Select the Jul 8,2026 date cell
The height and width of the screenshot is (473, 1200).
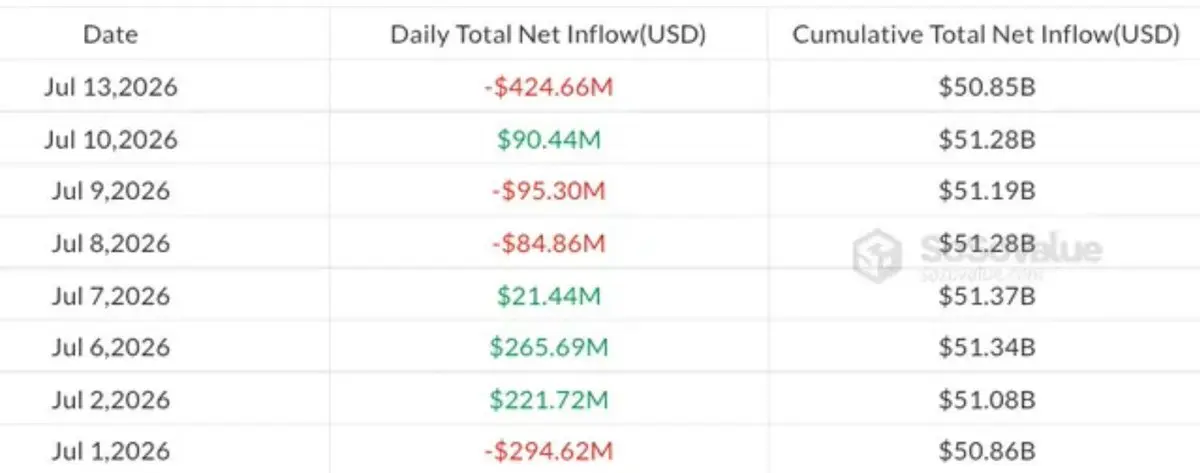point(110,243)
